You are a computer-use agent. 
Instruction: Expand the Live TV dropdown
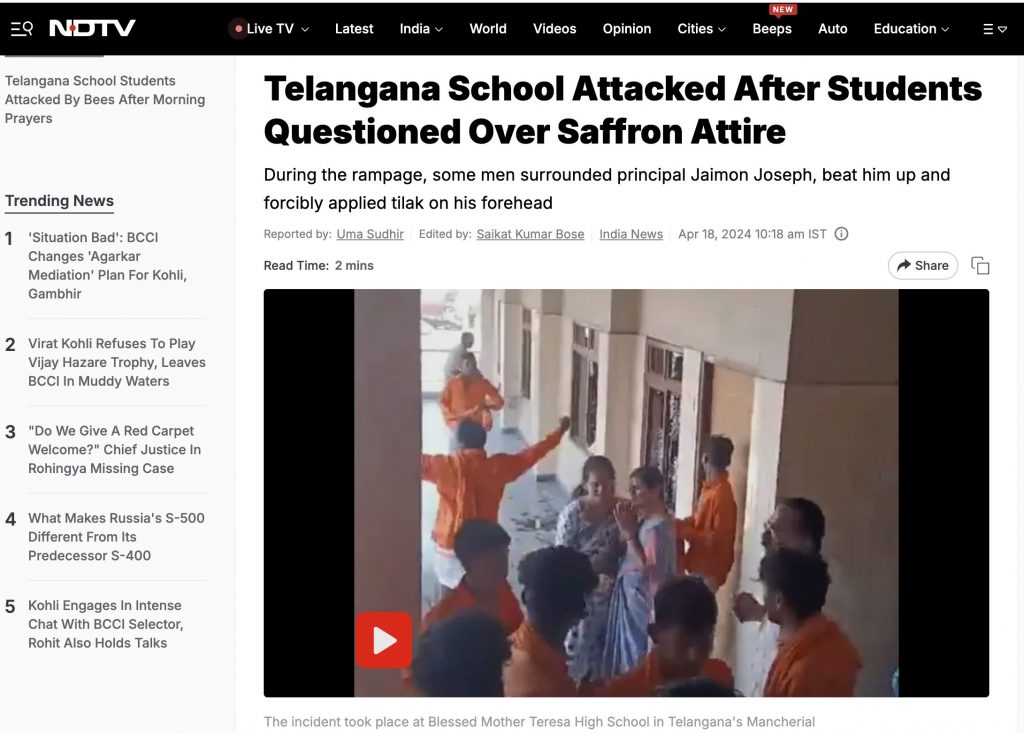[x=304, y=29]
